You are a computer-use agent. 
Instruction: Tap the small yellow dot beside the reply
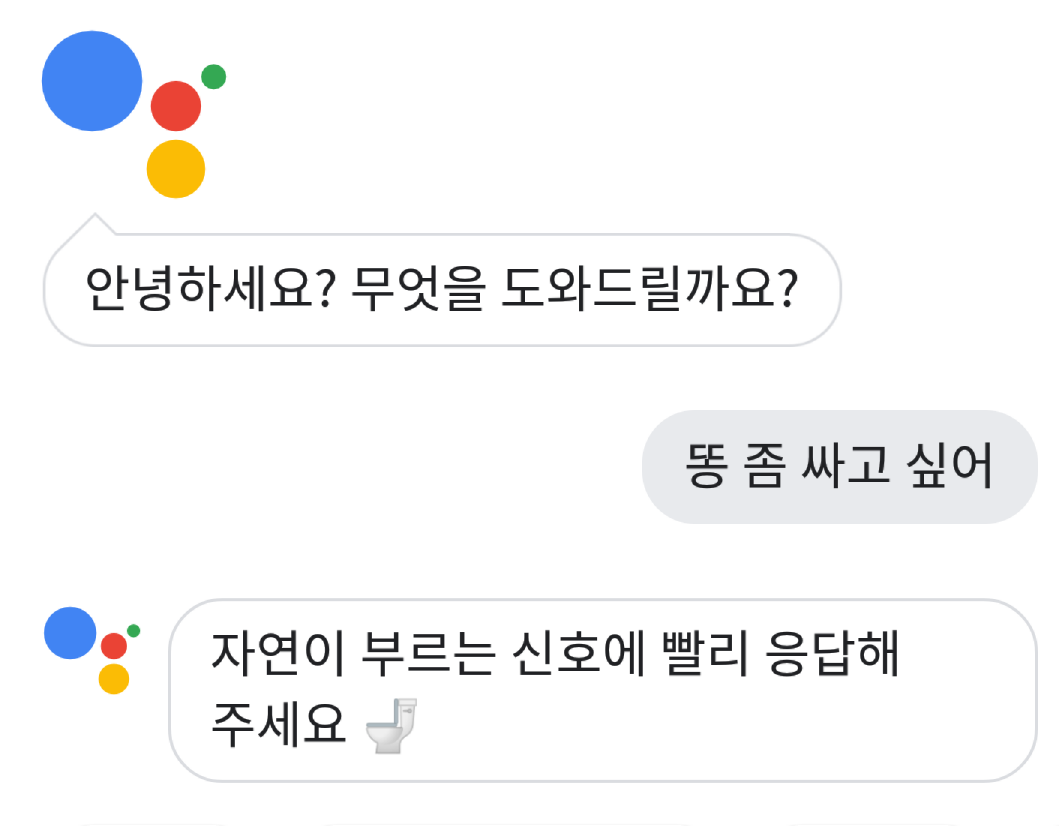pyautogui.click(x=114, y=678)
